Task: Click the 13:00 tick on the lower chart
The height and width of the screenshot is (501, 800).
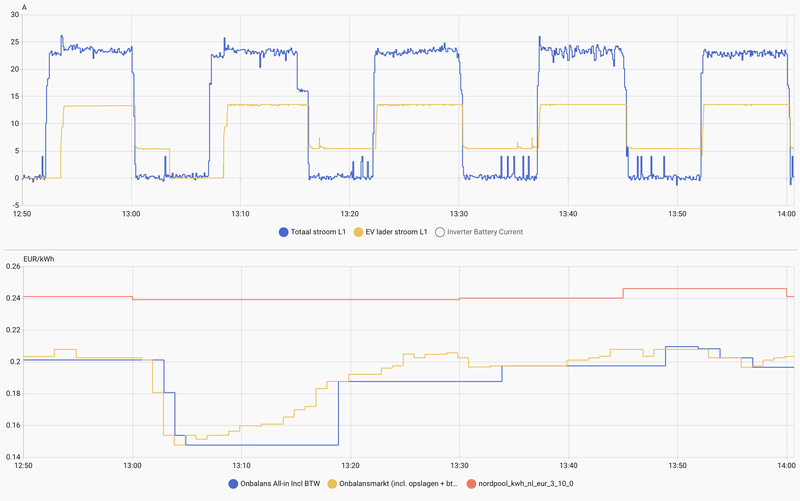Action: pos(132,465)
